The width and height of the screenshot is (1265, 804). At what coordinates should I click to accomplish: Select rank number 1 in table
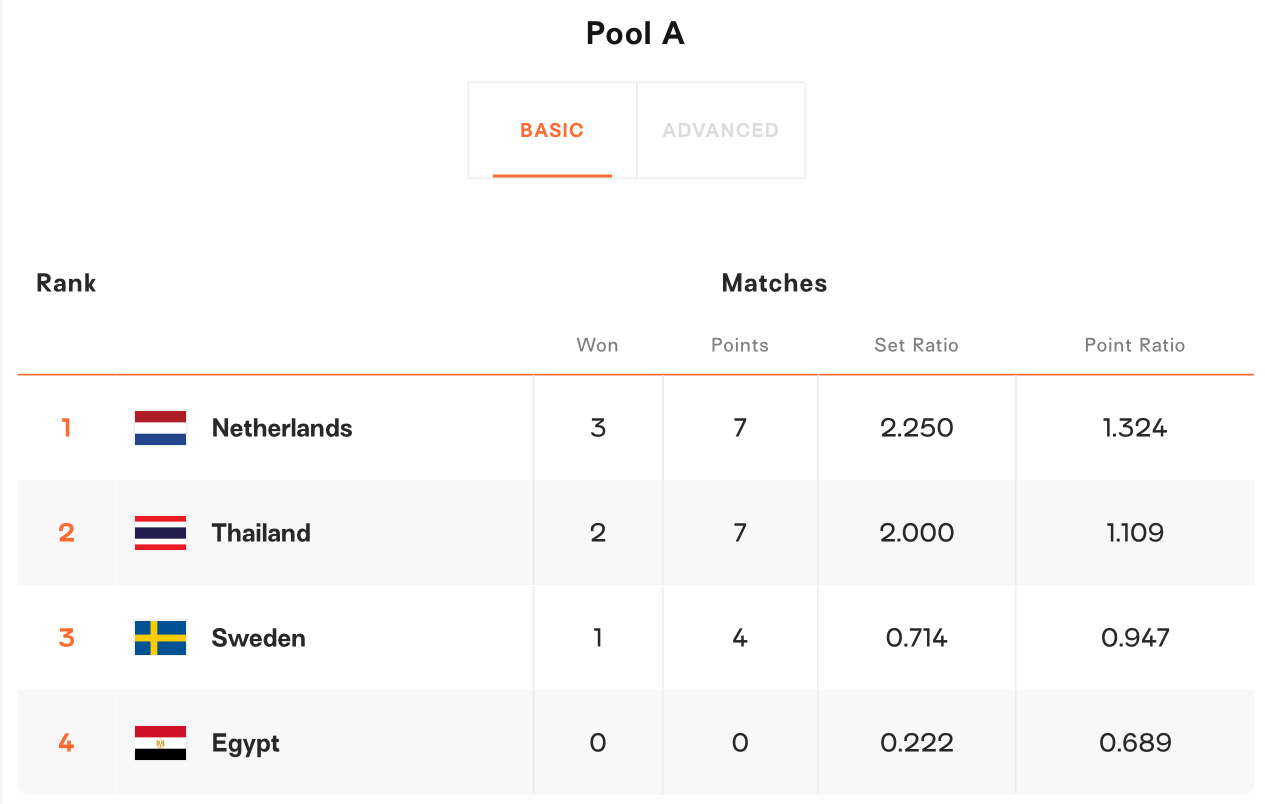click(x=66, y=428)
